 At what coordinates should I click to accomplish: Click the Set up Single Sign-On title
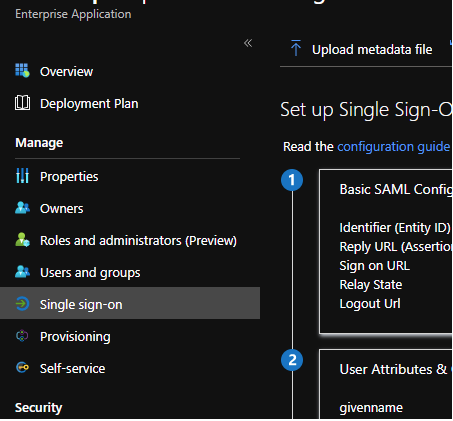pos(366,110)
